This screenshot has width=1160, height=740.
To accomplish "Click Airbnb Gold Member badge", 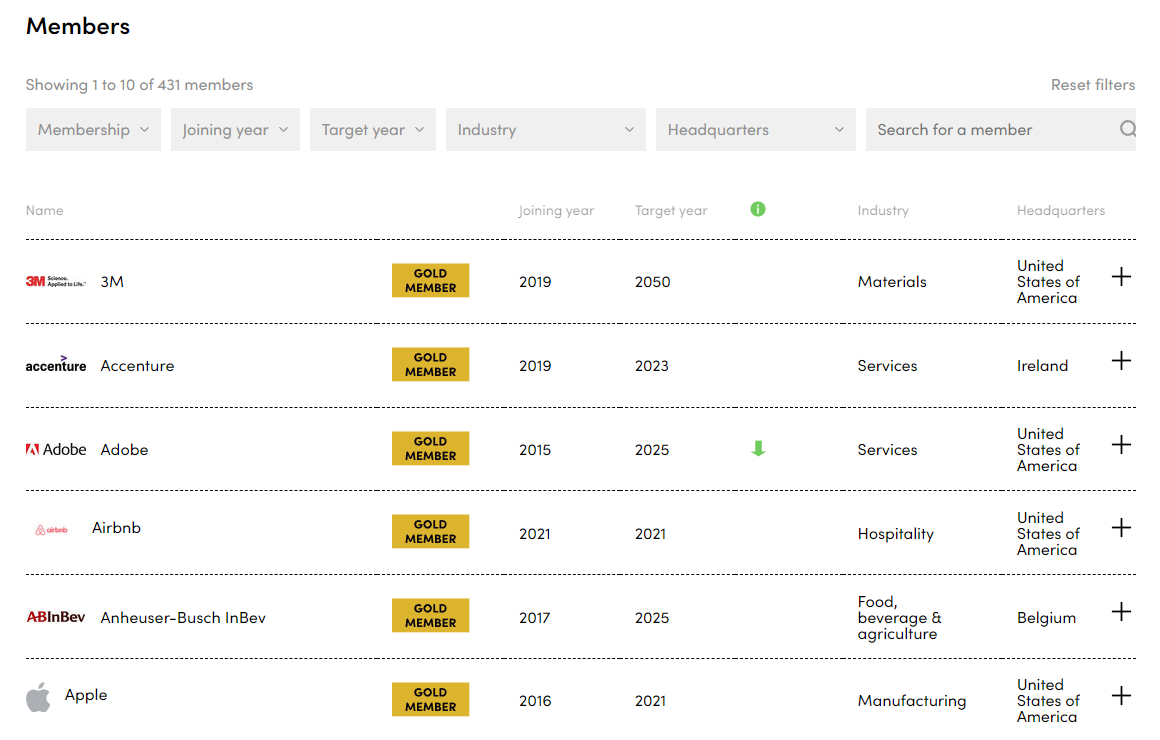I will pyautogui.click(x=431, y=531).
